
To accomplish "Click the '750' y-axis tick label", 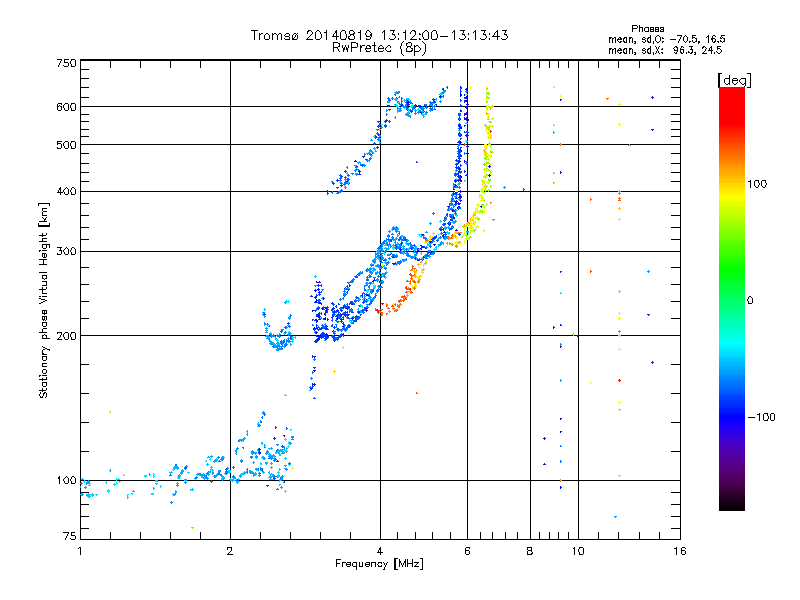I will tap(66, 63).
